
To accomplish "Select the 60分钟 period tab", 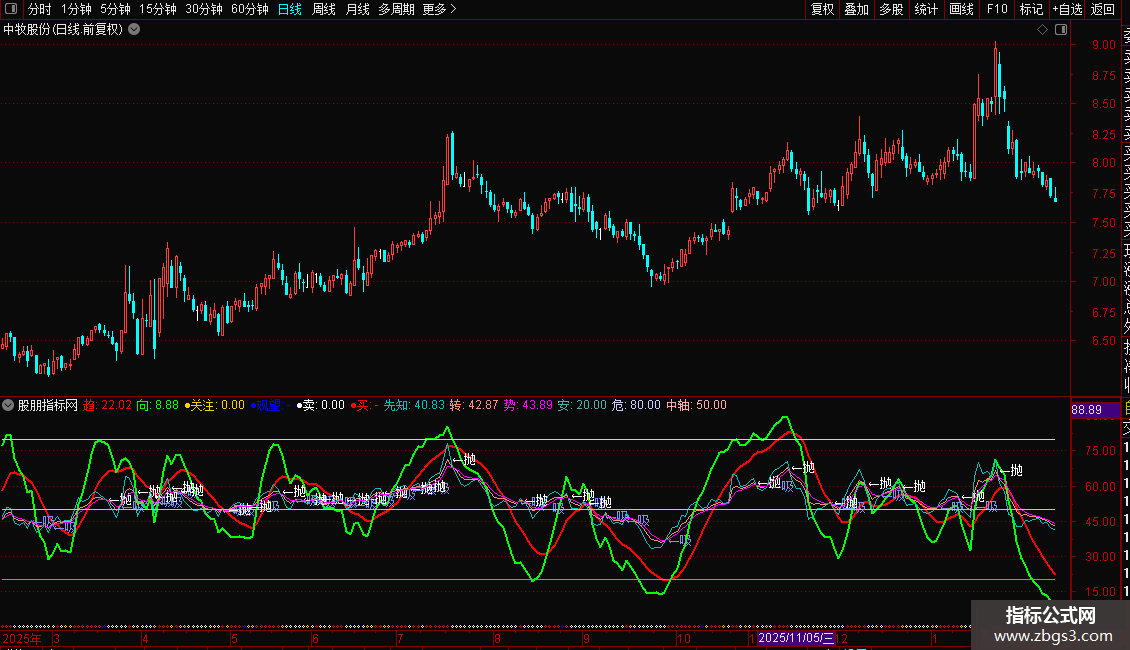I will click(x=249, y=9).
